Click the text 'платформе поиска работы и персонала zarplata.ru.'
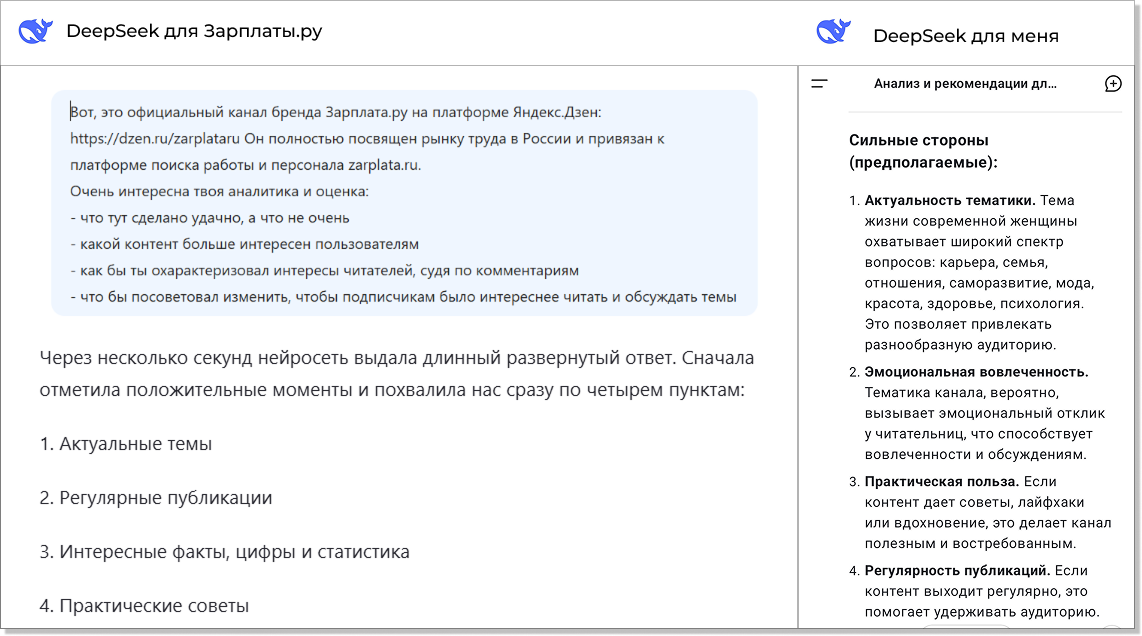The image size is (1142, 636). click(x=245, y=165)
